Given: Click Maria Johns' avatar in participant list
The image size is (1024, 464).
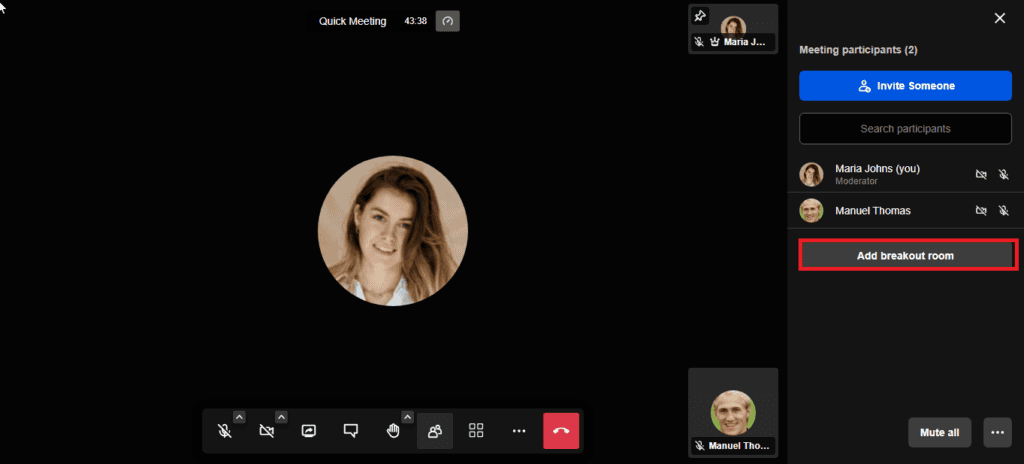Looking at the screenshot, I should 811,174.
